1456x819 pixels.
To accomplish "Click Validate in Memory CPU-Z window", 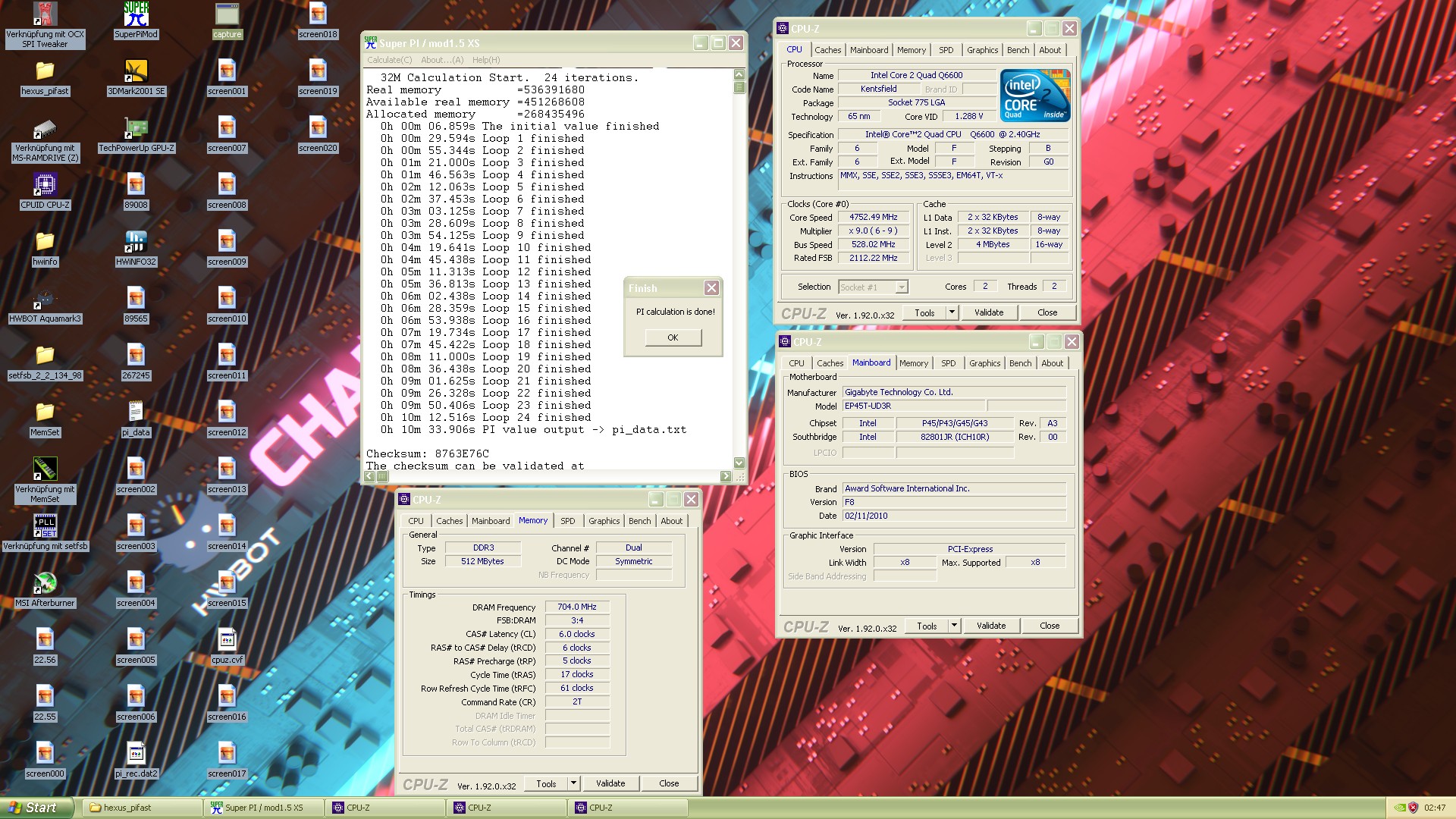I will [x=610, y=783].
